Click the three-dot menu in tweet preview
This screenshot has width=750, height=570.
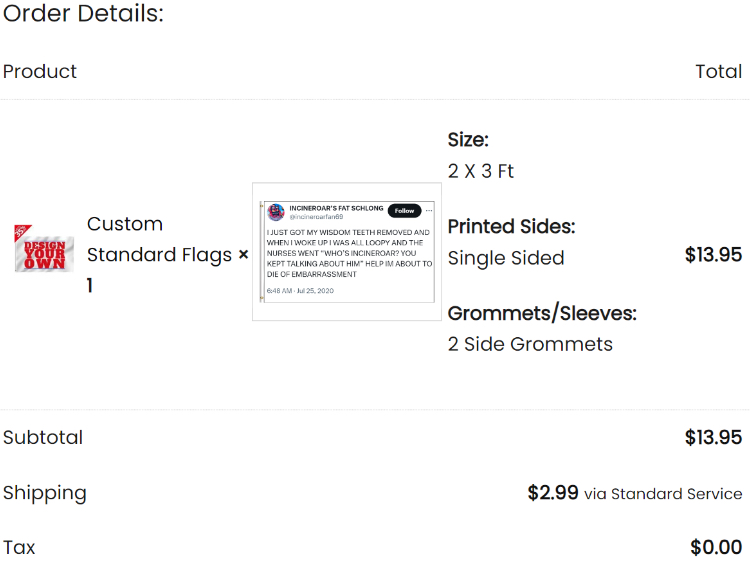coord(429,210)
